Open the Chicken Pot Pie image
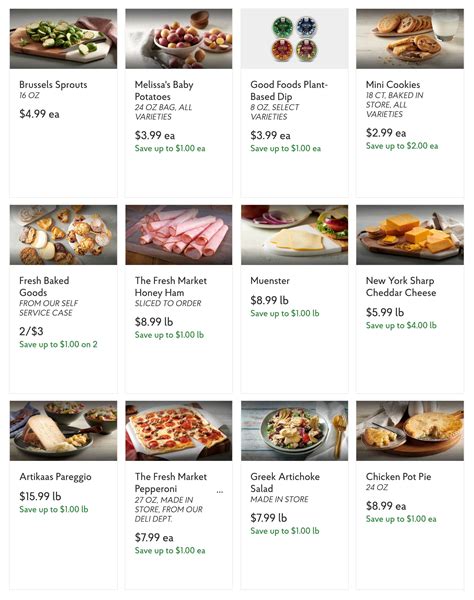The width and height of the screenshot is (474, 600). tap(410, 430)
